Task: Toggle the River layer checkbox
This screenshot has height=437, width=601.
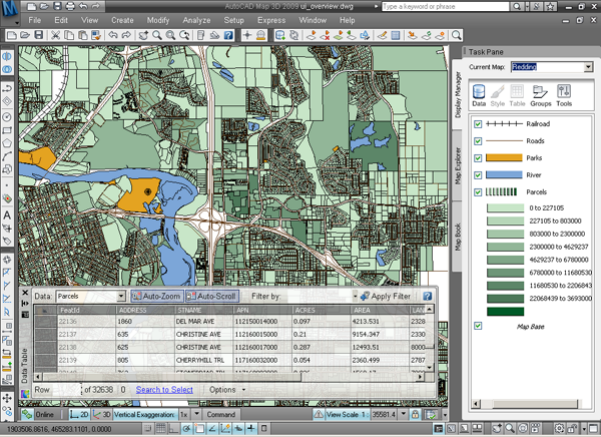Action: coord(479,174)
